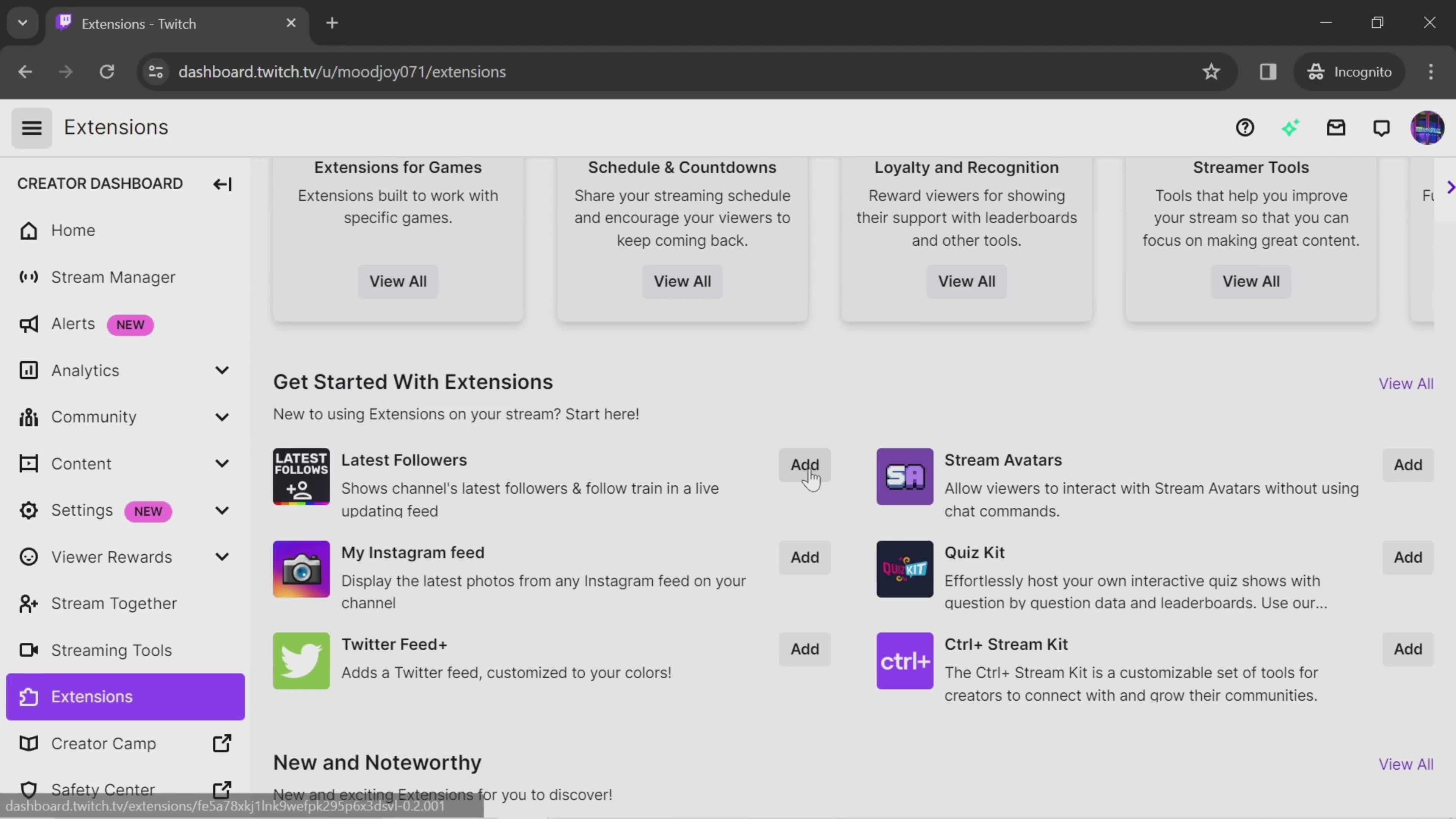Open a new browser tab
This screenshot has width=1456, height=819.
click(x=333, y=23)
